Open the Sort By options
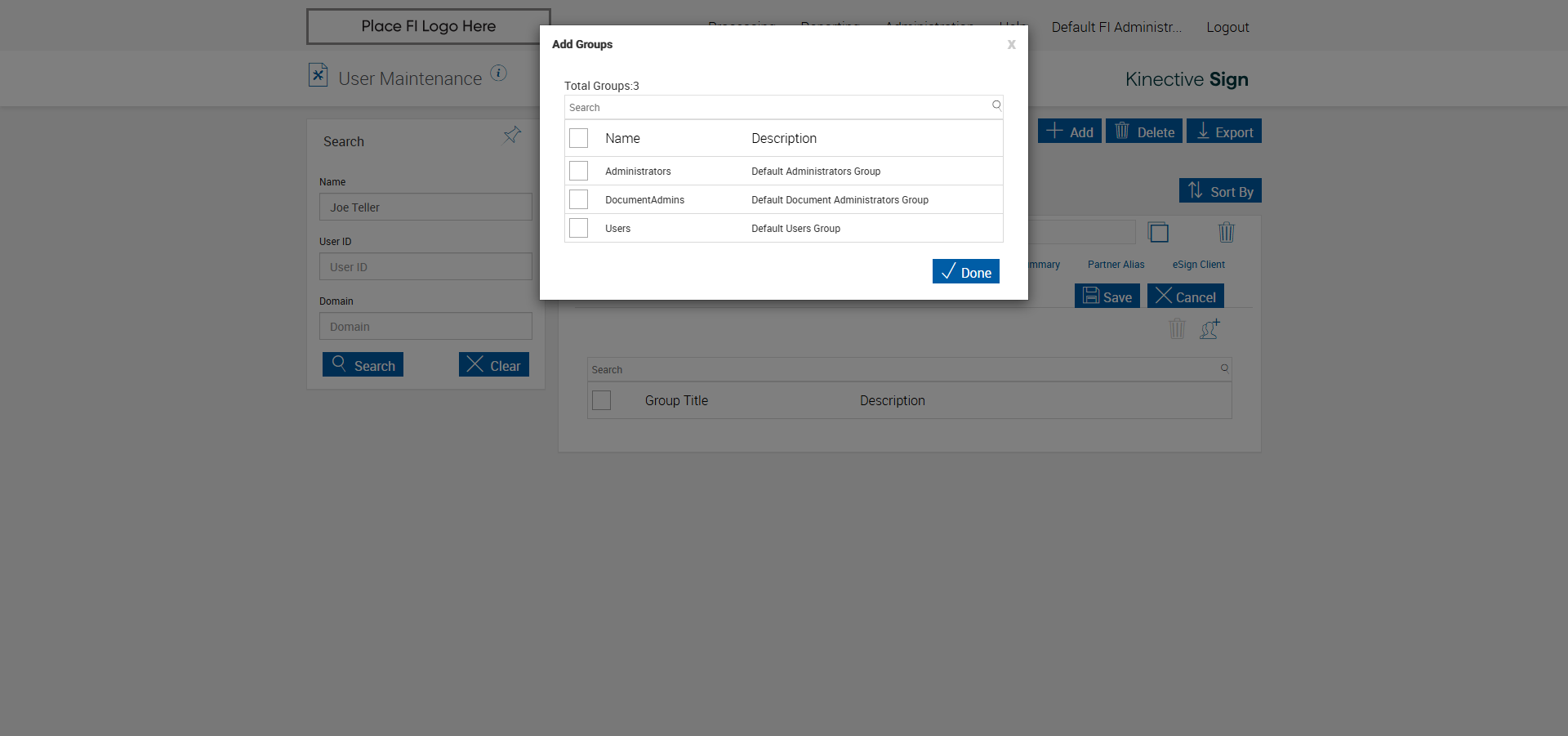 tap(1220, 191)
